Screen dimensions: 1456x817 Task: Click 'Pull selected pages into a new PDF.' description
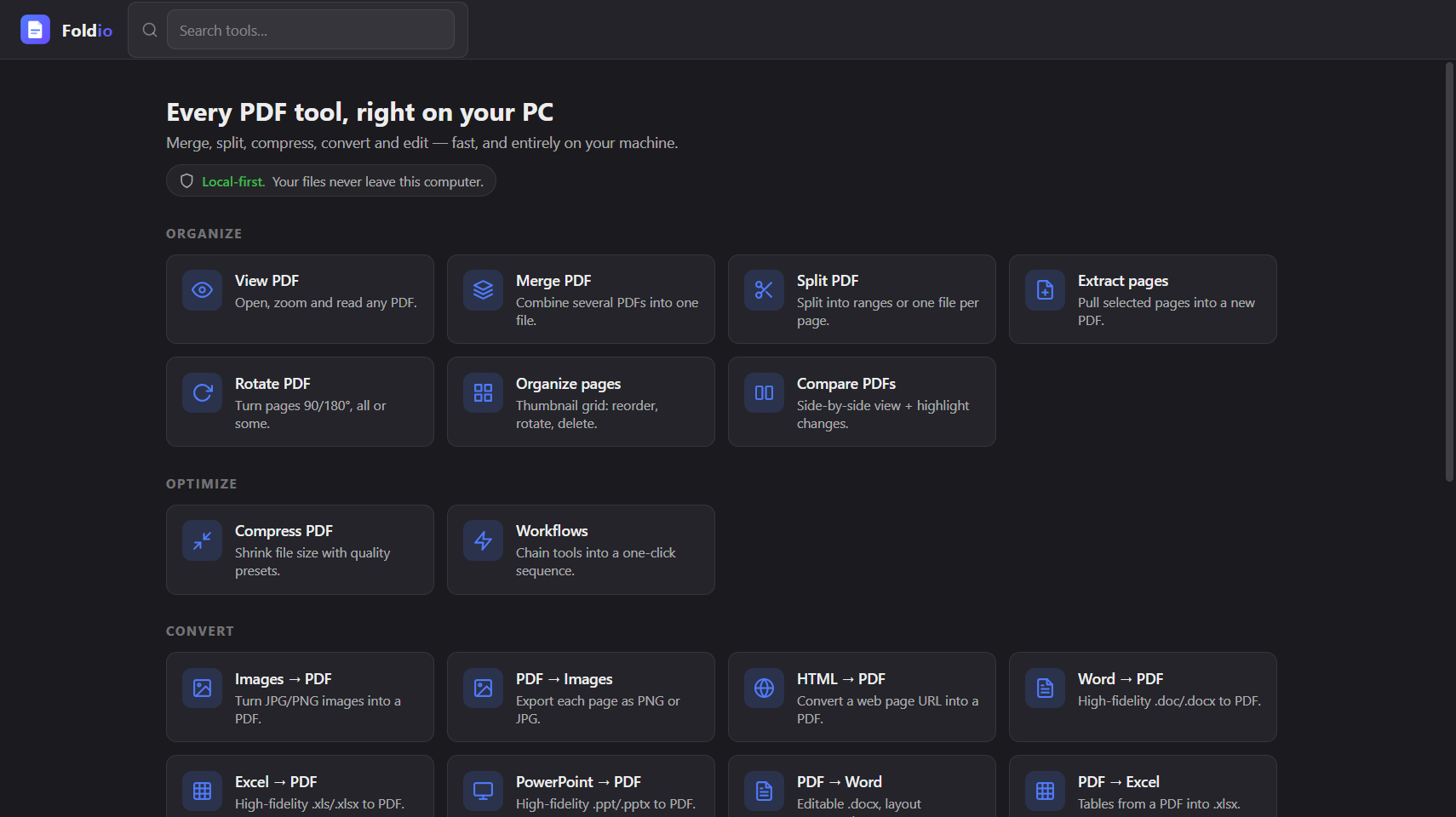(x=1167, y=311)
